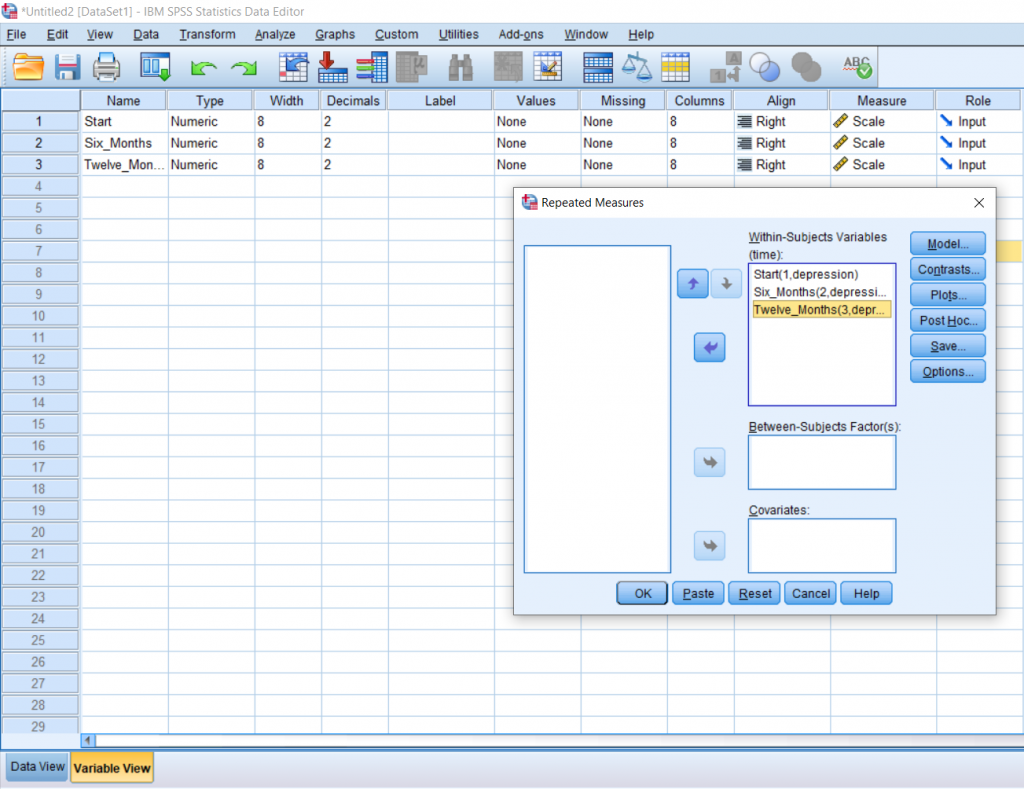This screenshot has width=1024, height=789.
Task: Click OK in the Repeated Measures dialog
Action: (641, 593)
